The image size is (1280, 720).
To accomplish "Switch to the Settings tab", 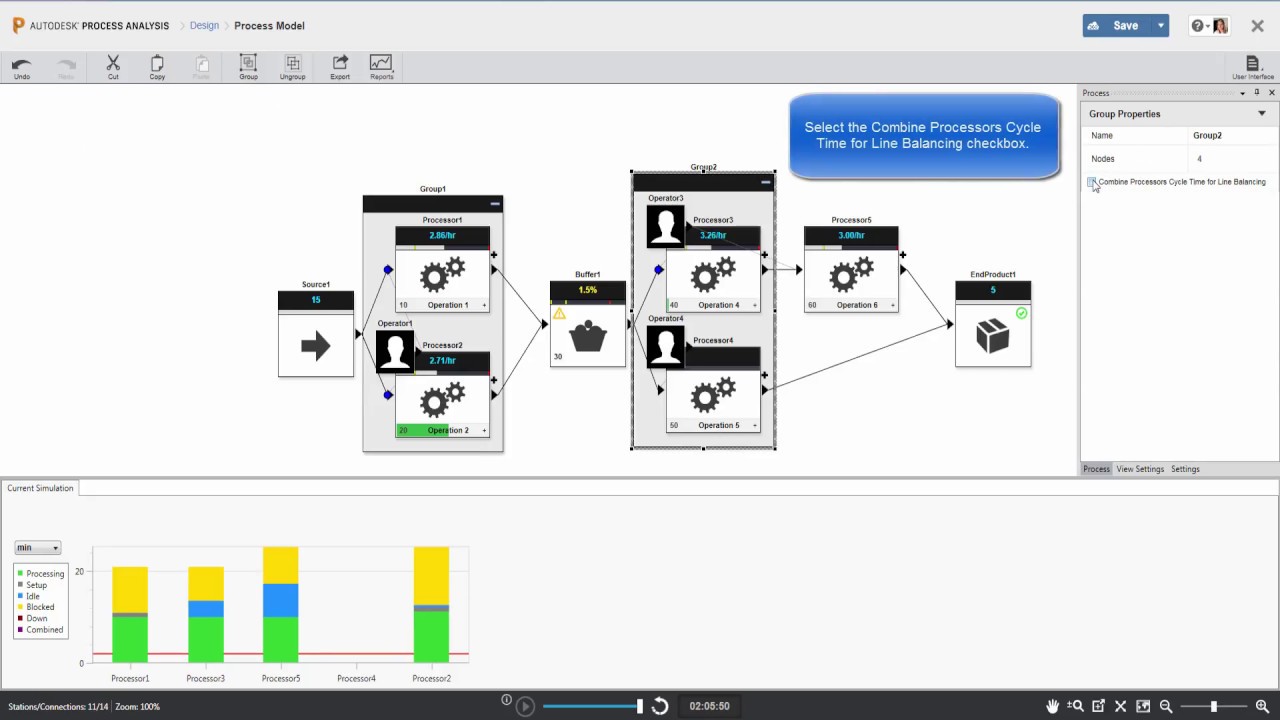I will click(1185, 469).
